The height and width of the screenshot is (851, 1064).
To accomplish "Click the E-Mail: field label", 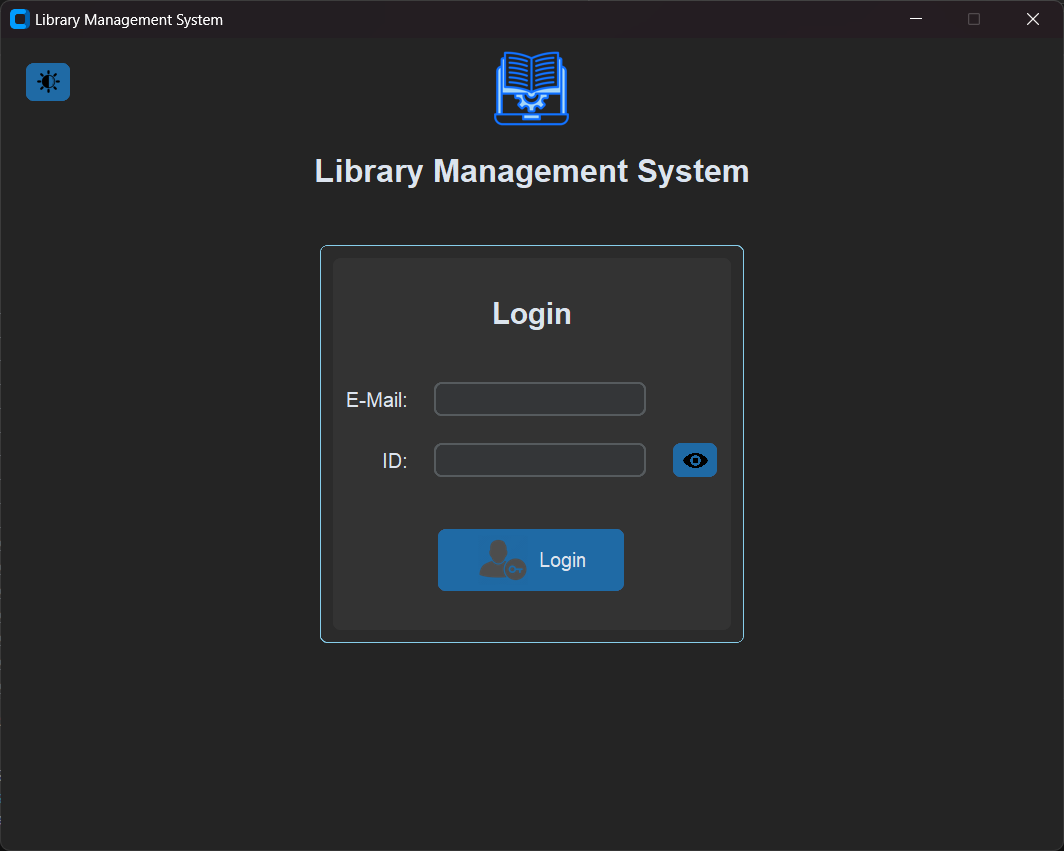I will [376, 399].
